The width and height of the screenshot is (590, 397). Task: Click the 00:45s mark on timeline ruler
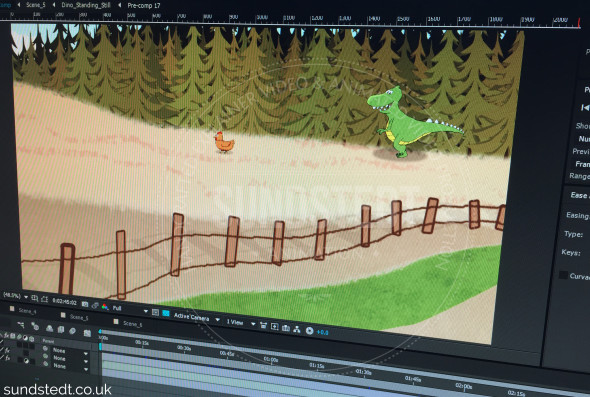pyautogui.click(x=227, y=354)
